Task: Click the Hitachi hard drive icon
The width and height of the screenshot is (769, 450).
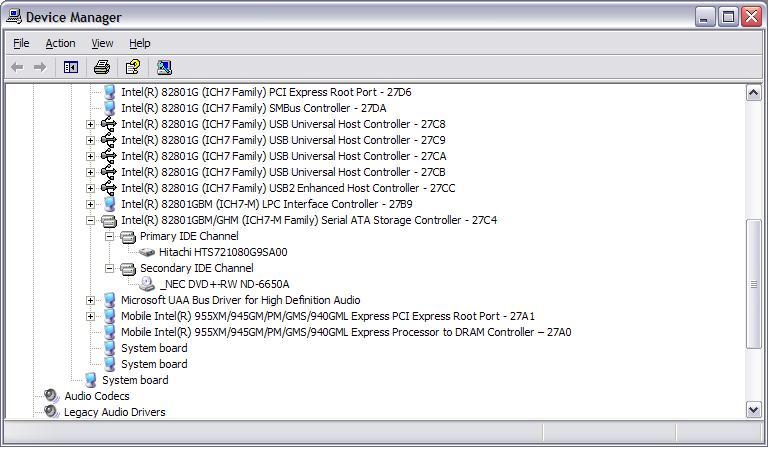Action: pyautogui.click(x=147, y=252)
